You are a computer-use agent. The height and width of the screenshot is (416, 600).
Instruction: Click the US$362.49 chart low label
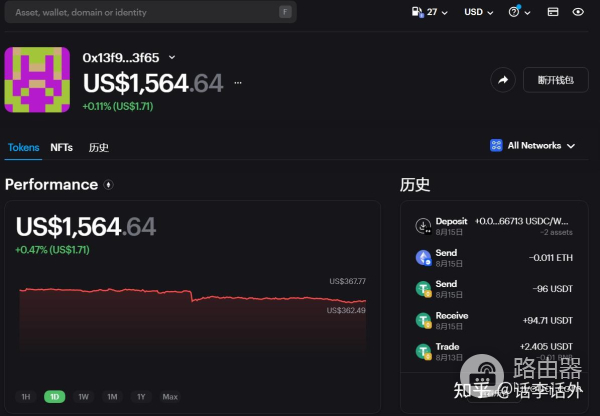click(346, 310)
